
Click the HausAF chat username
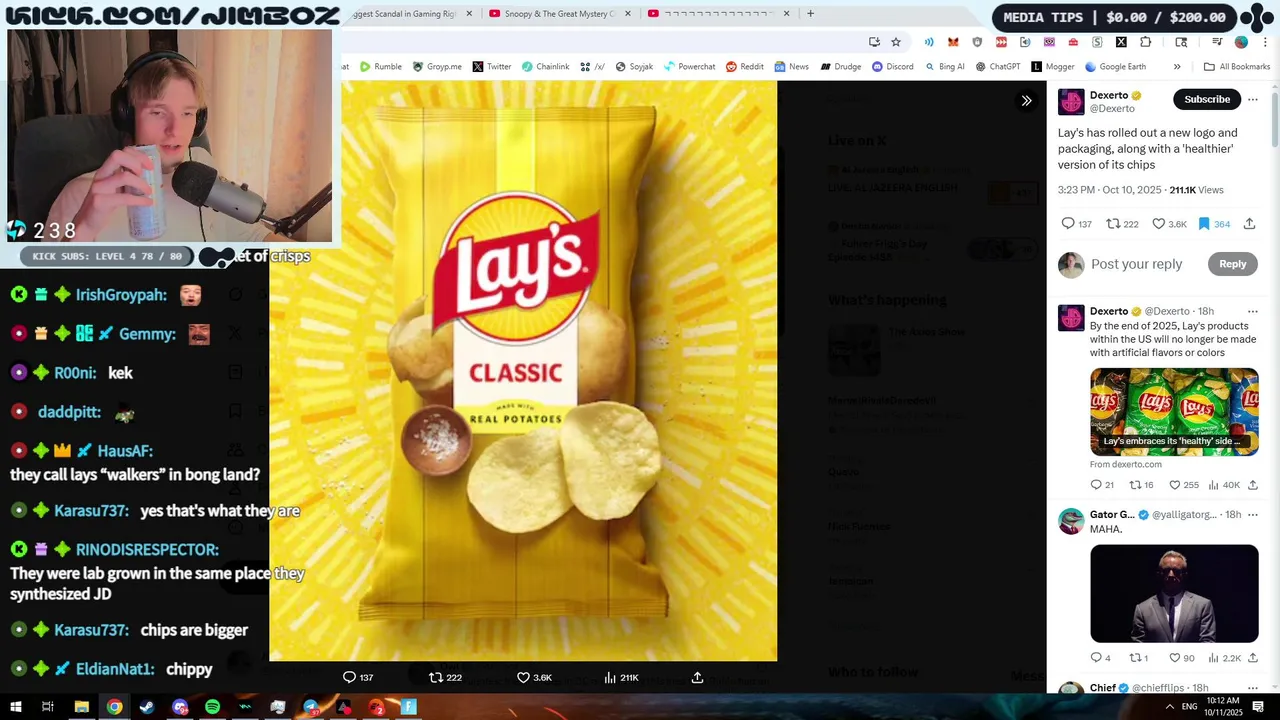(x=125, y=451)
